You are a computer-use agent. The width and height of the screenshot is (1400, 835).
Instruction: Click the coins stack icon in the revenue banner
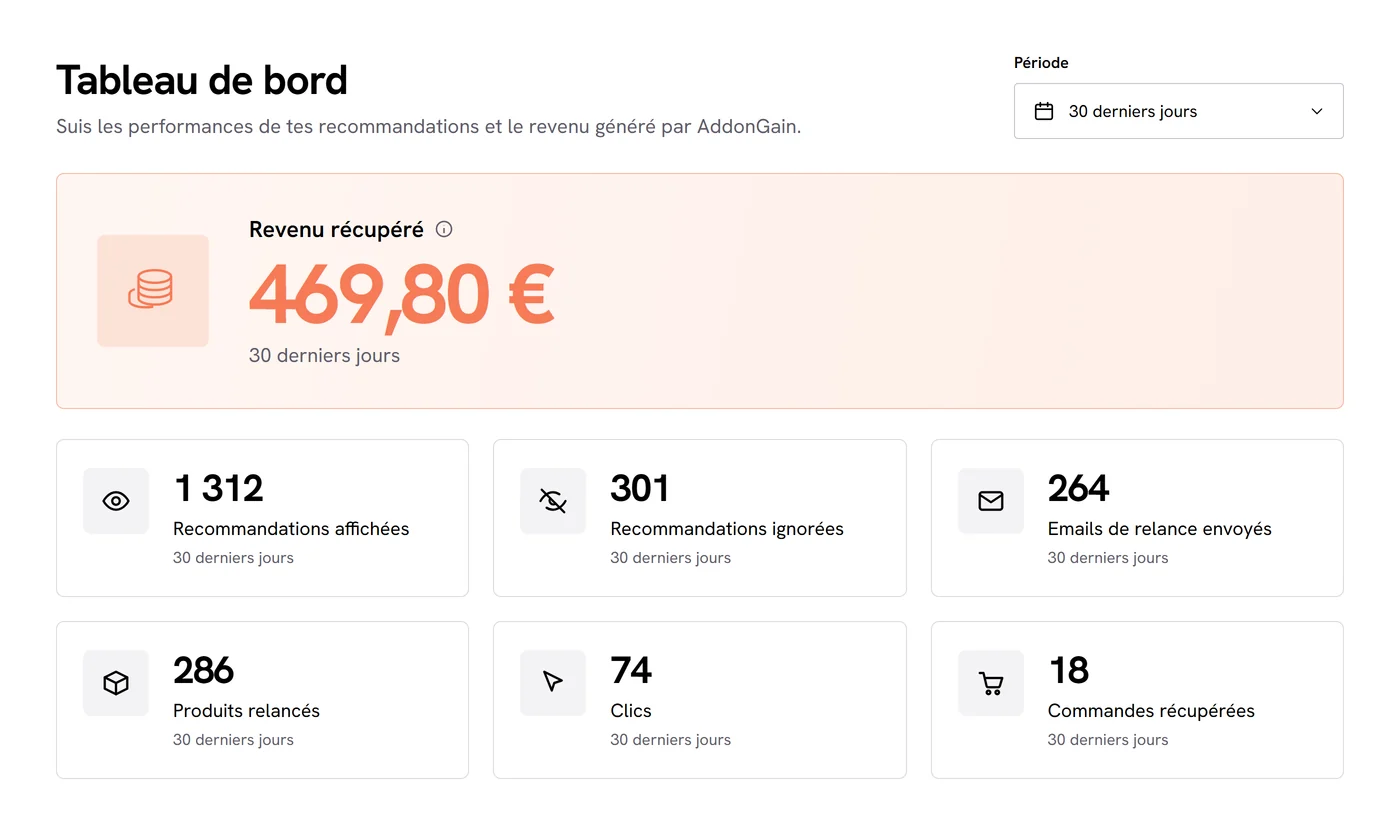(152, 290)
